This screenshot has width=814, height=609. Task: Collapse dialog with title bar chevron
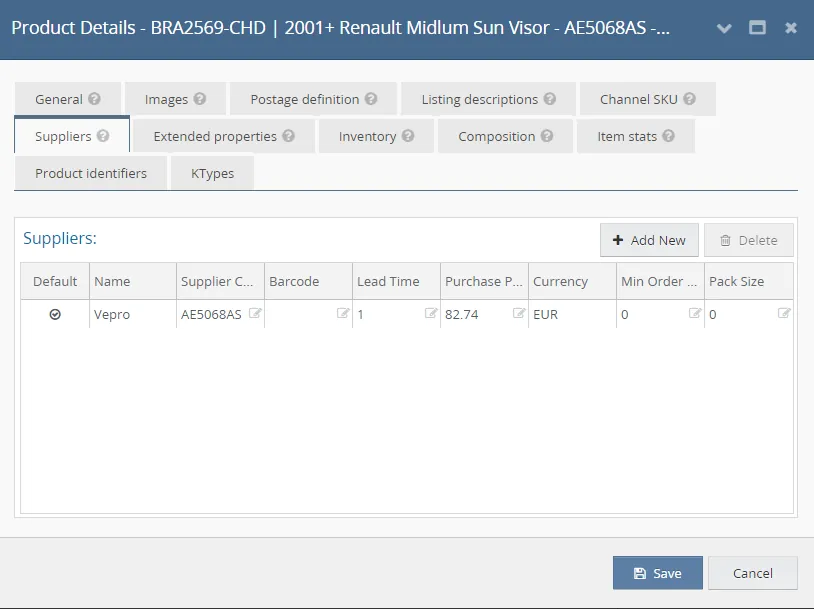pos(724,28)
